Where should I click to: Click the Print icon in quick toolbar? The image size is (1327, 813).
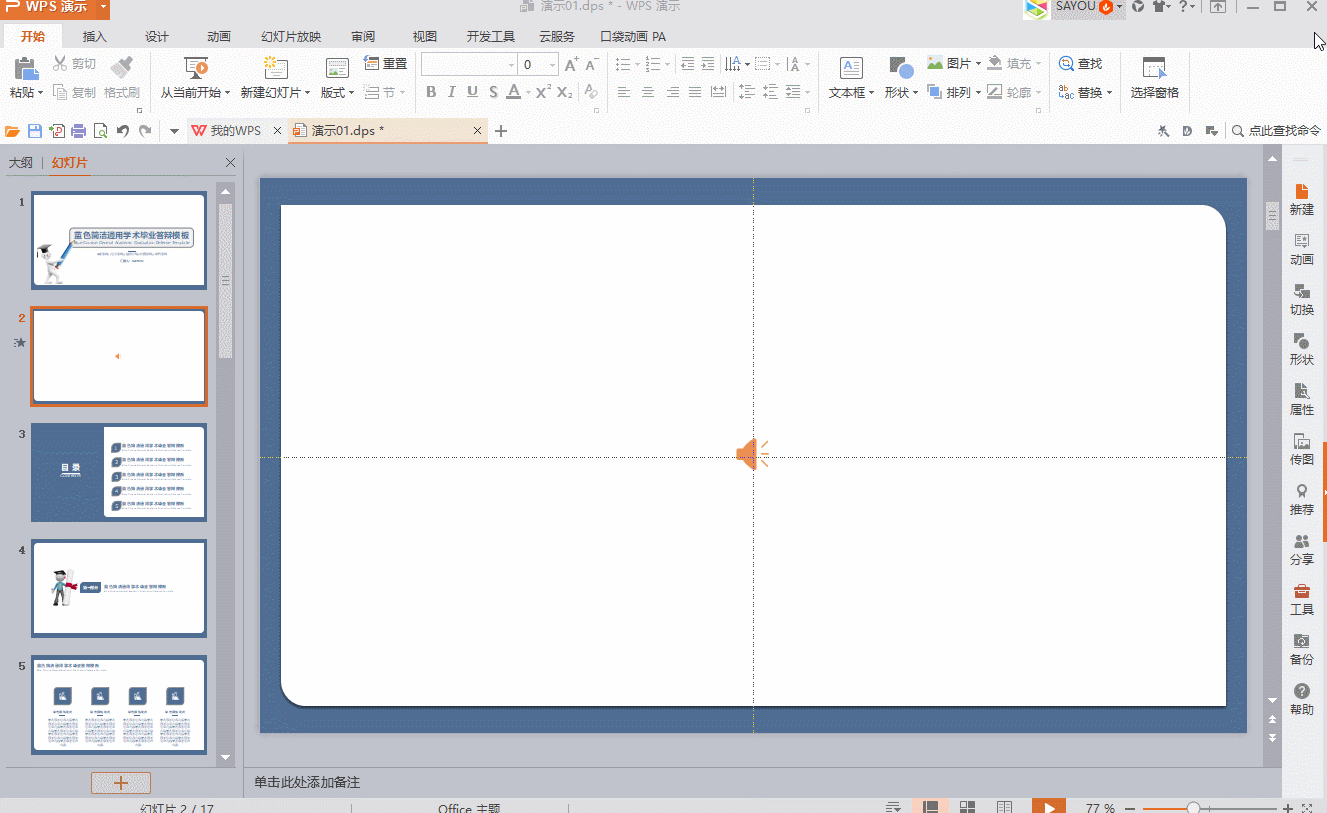tap(78, 131)
